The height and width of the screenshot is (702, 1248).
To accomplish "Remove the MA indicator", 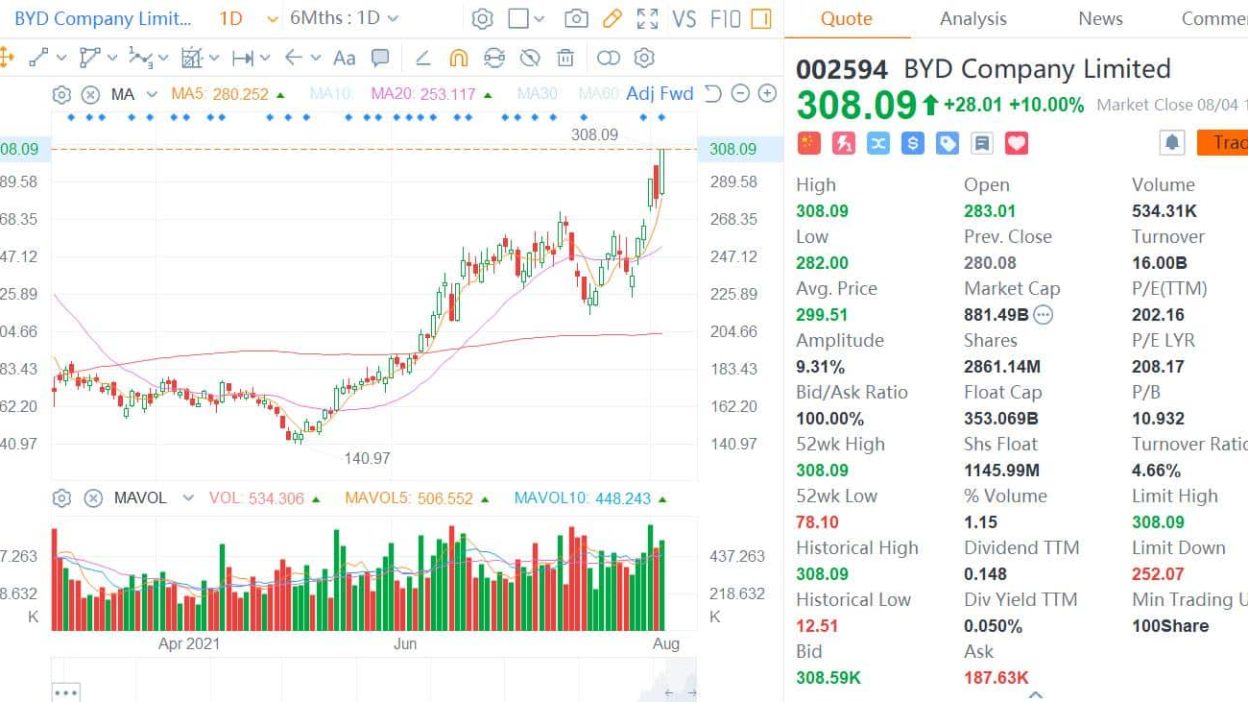I will point(90,94).
